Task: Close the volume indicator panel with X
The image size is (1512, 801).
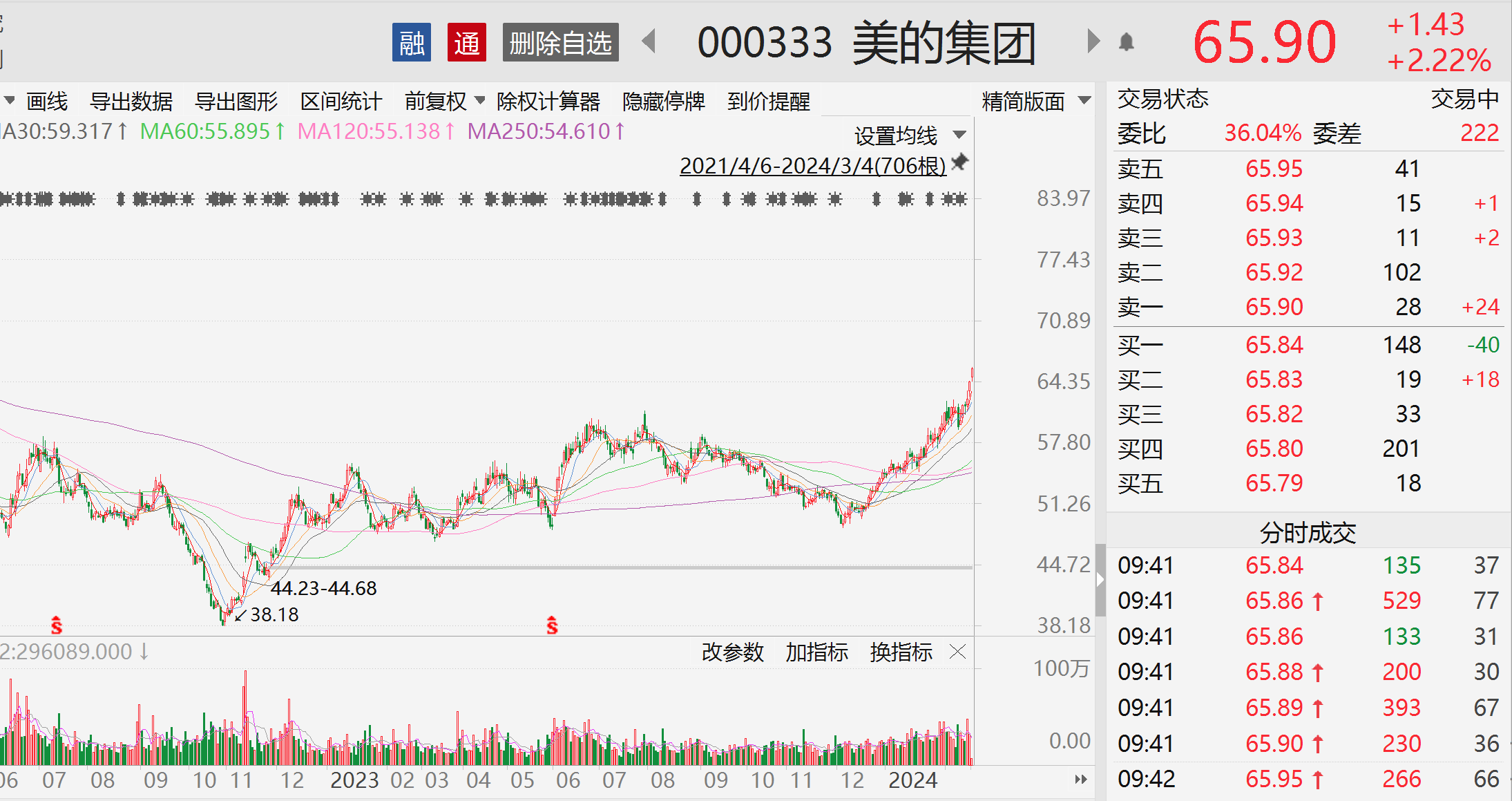Action: [957, 652]
